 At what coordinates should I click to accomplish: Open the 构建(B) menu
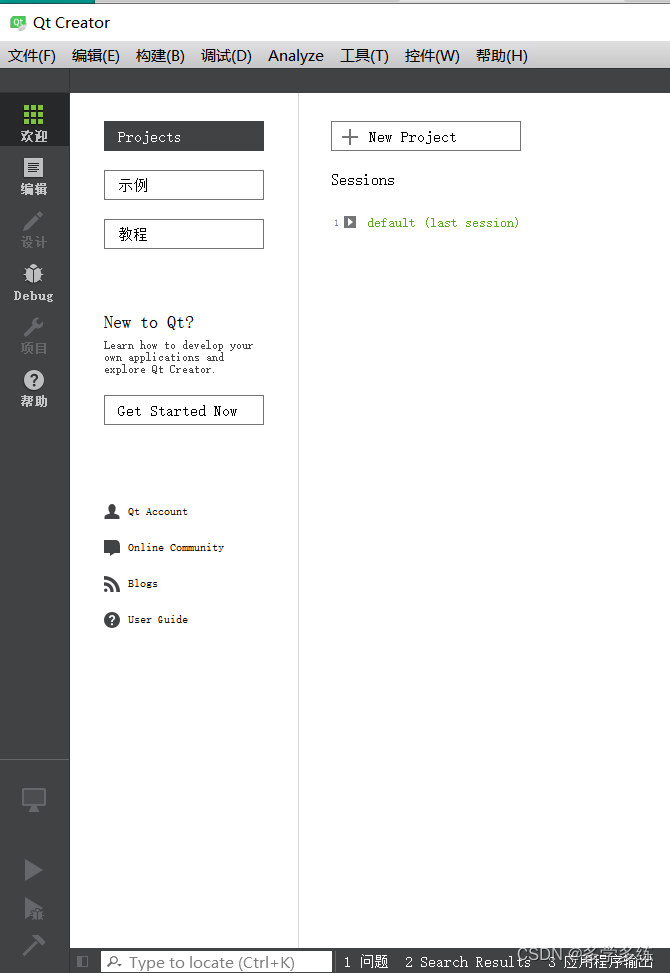point(160,56)
